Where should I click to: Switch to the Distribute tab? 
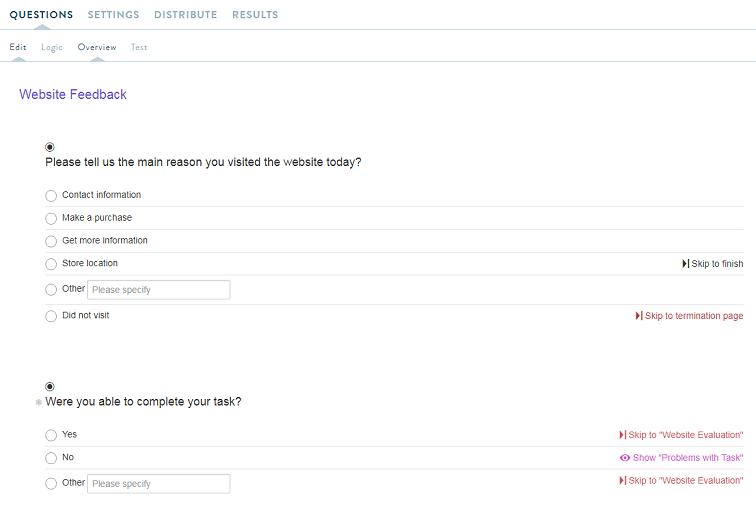(x=186, y=15)
